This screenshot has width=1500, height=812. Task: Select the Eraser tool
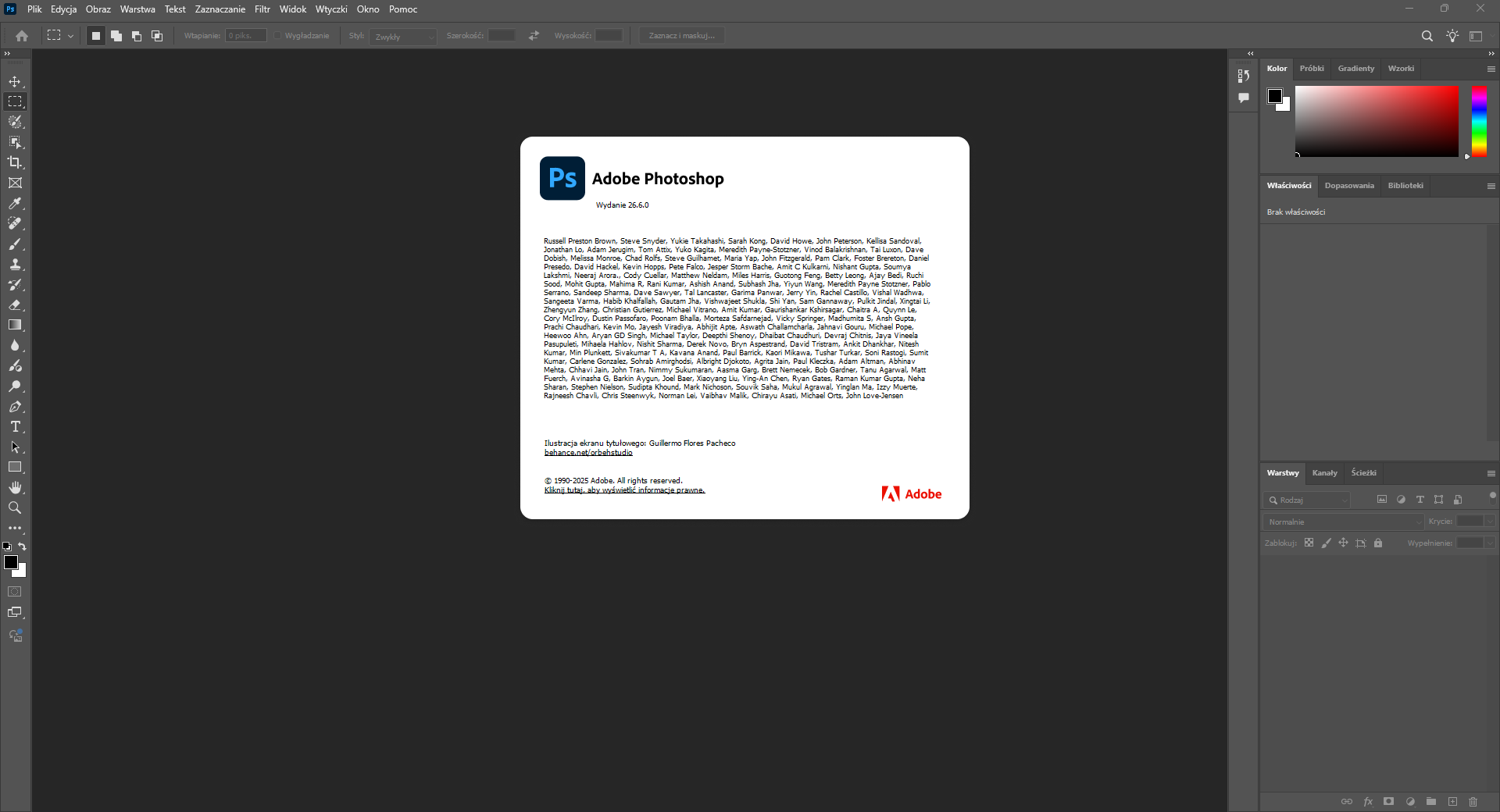(x=15, y=304)
